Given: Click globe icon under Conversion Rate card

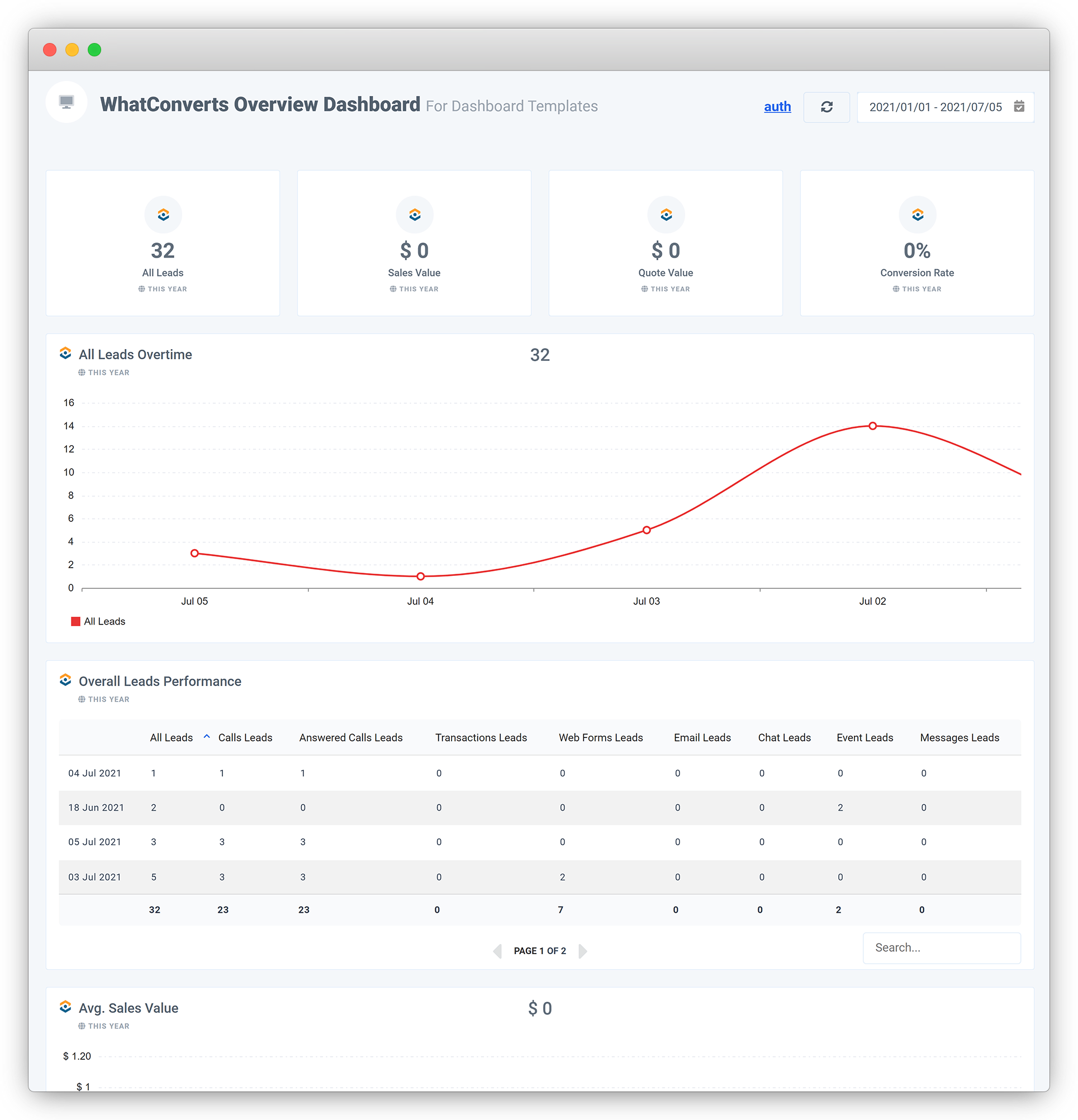Looking at the screenshot, I should [896, 289].
